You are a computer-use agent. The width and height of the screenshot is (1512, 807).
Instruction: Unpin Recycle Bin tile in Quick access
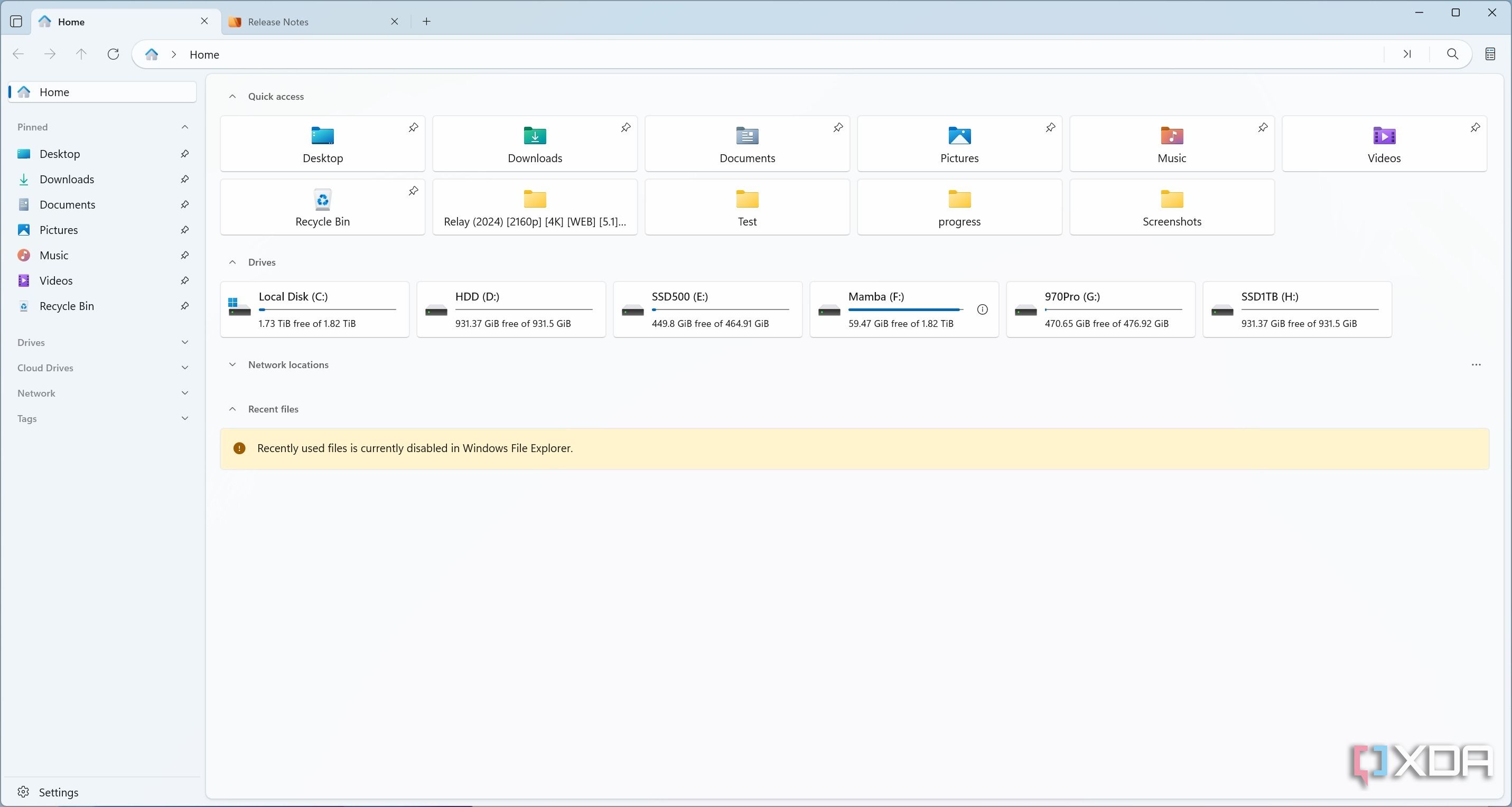tap(413, 191)
